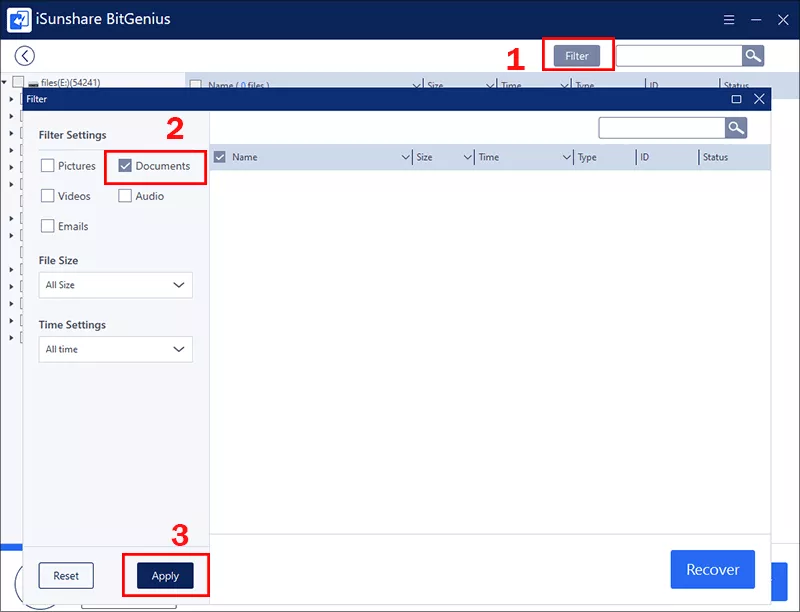
Task: Minimize the BitGenius window
Action: 756,19
